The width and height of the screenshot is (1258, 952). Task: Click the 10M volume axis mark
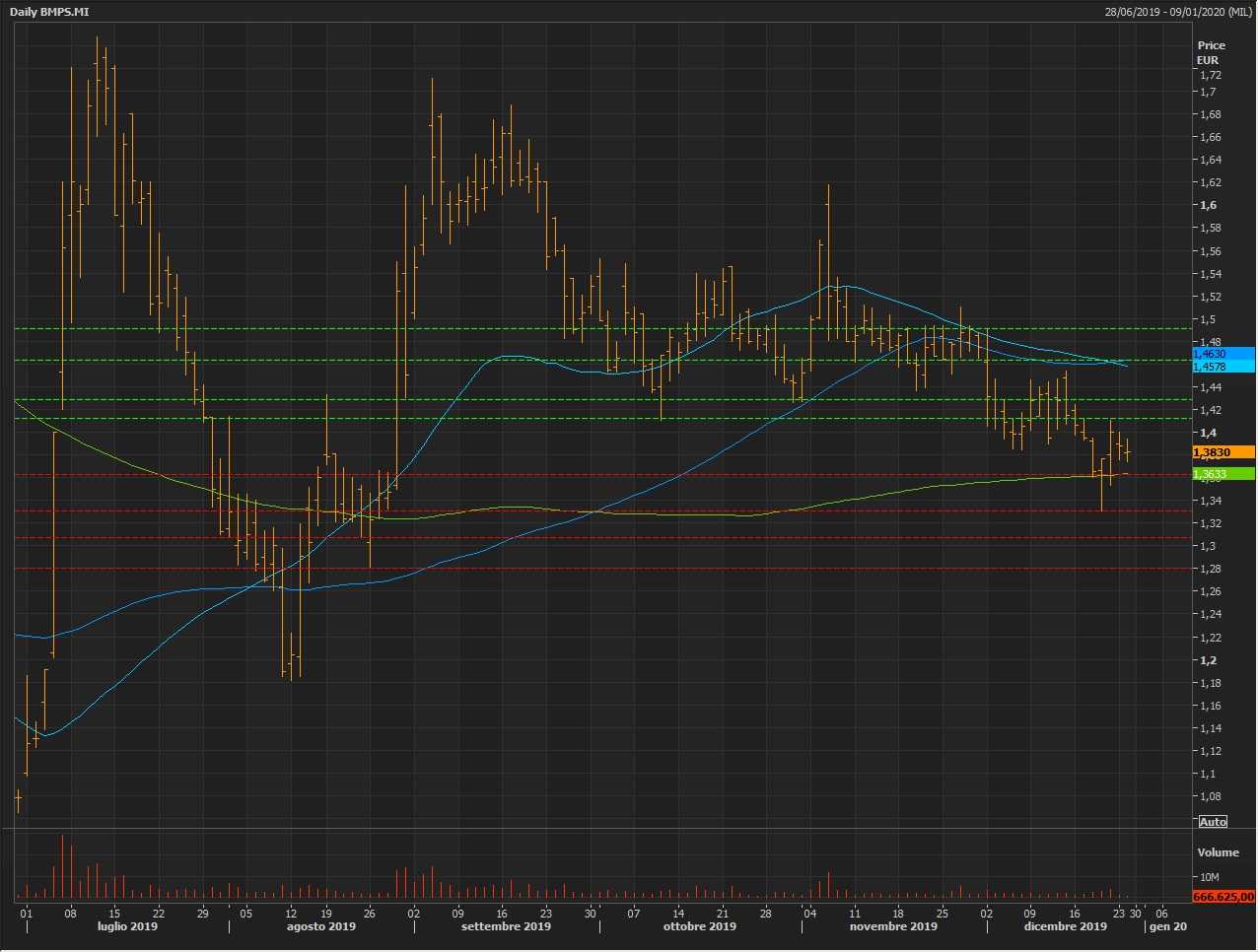tap(1209, 877)
